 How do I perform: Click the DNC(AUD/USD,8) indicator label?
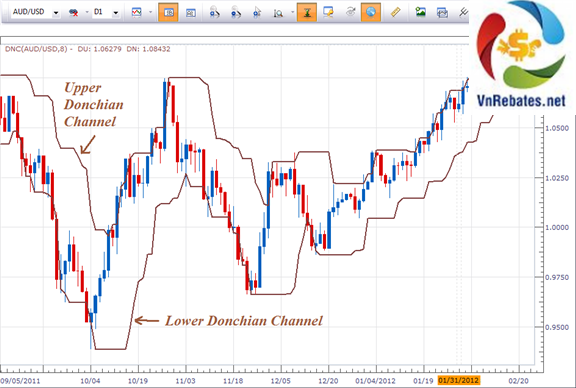(x=39, y=49)
